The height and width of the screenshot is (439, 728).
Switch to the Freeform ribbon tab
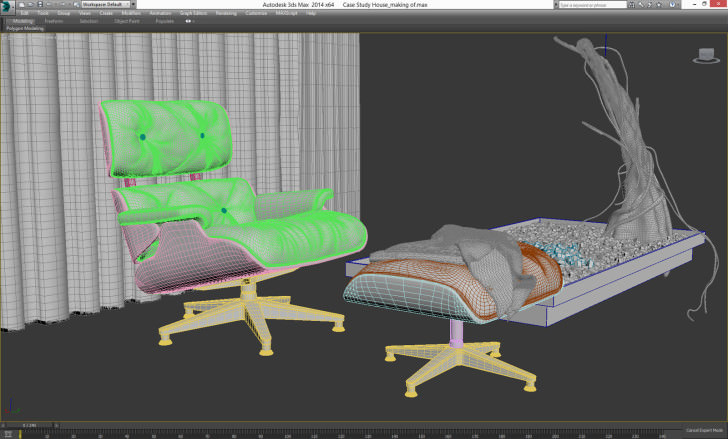55,20
